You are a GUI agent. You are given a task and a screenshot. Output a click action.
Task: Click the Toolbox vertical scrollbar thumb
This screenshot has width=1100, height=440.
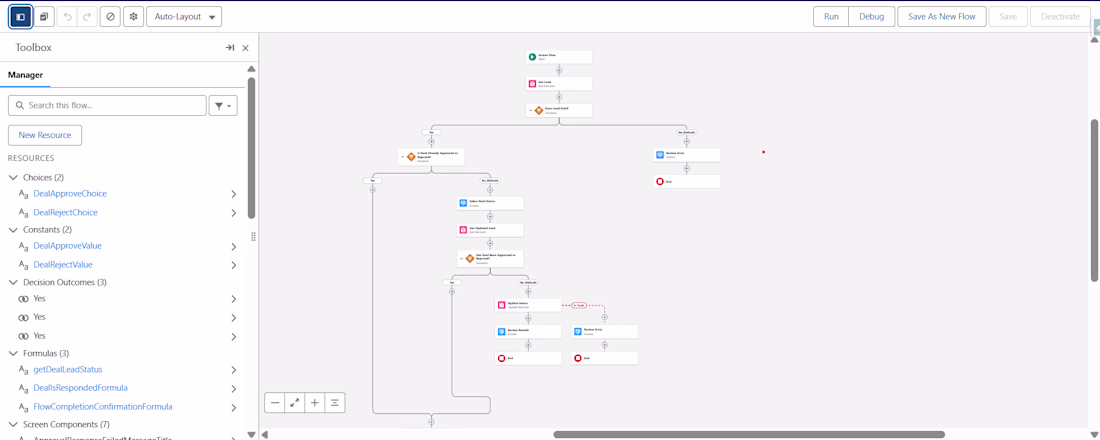tap(251, 147)
